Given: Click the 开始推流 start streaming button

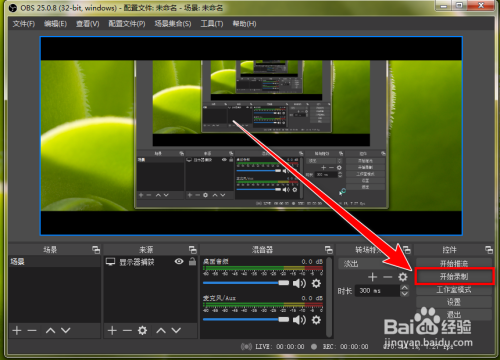Looking at the screenshot, I should (454, 263).
